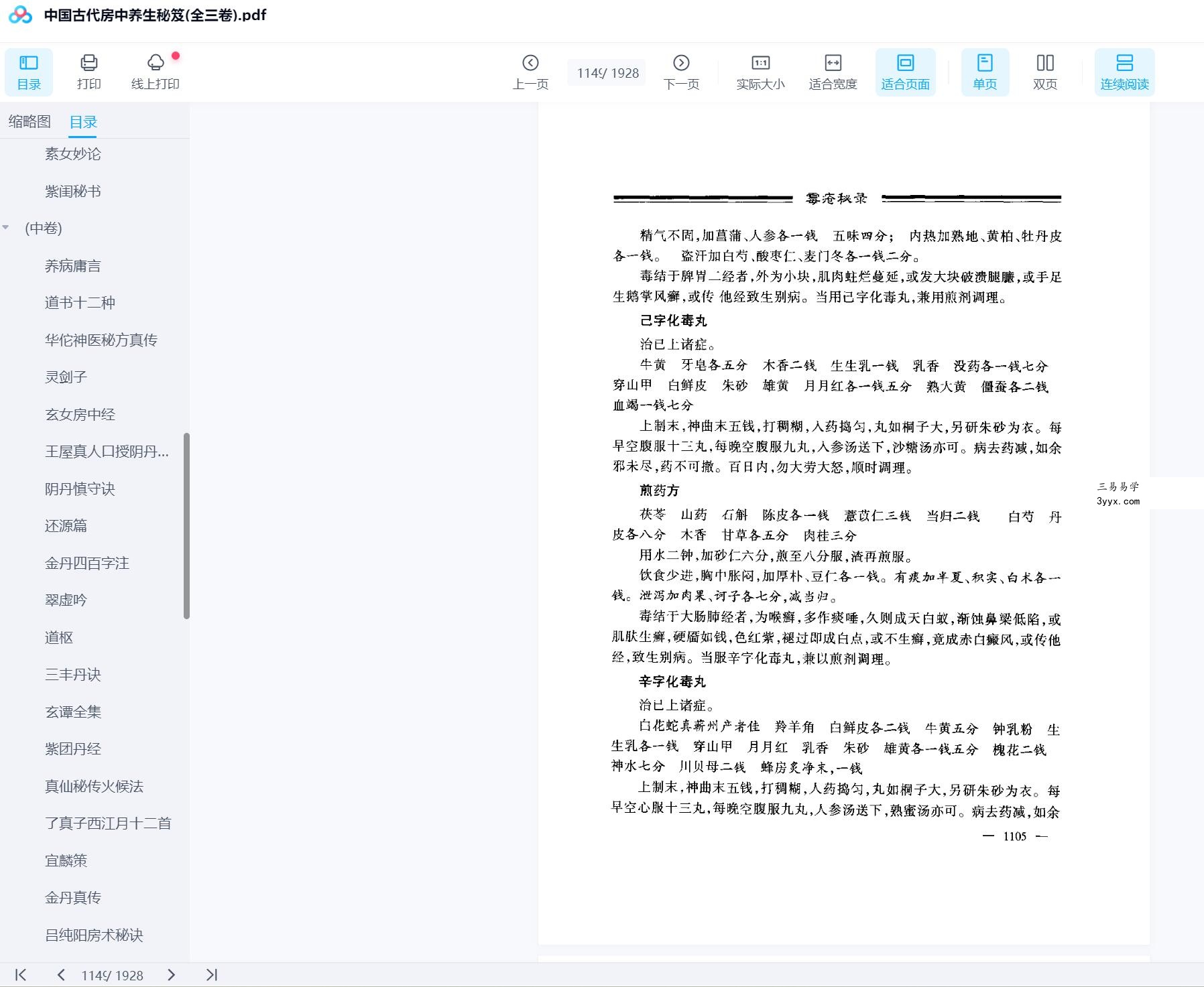Open outline entry 真仙秘传火候法

pyautogui.click(x=94, y=786)
